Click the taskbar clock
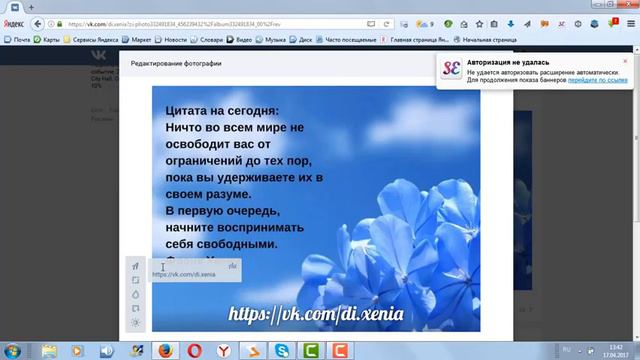Viewport: 640px width, 360px height. (616, 351)
